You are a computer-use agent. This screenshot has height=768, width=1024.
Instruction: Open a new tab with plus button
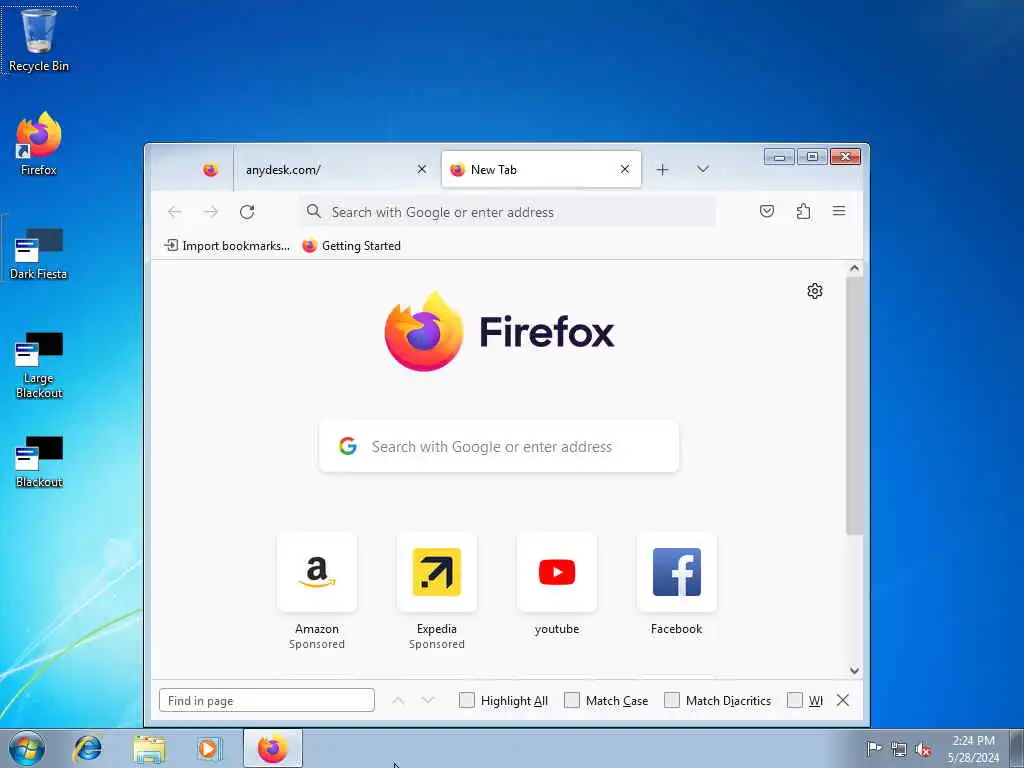click(662, 170)
